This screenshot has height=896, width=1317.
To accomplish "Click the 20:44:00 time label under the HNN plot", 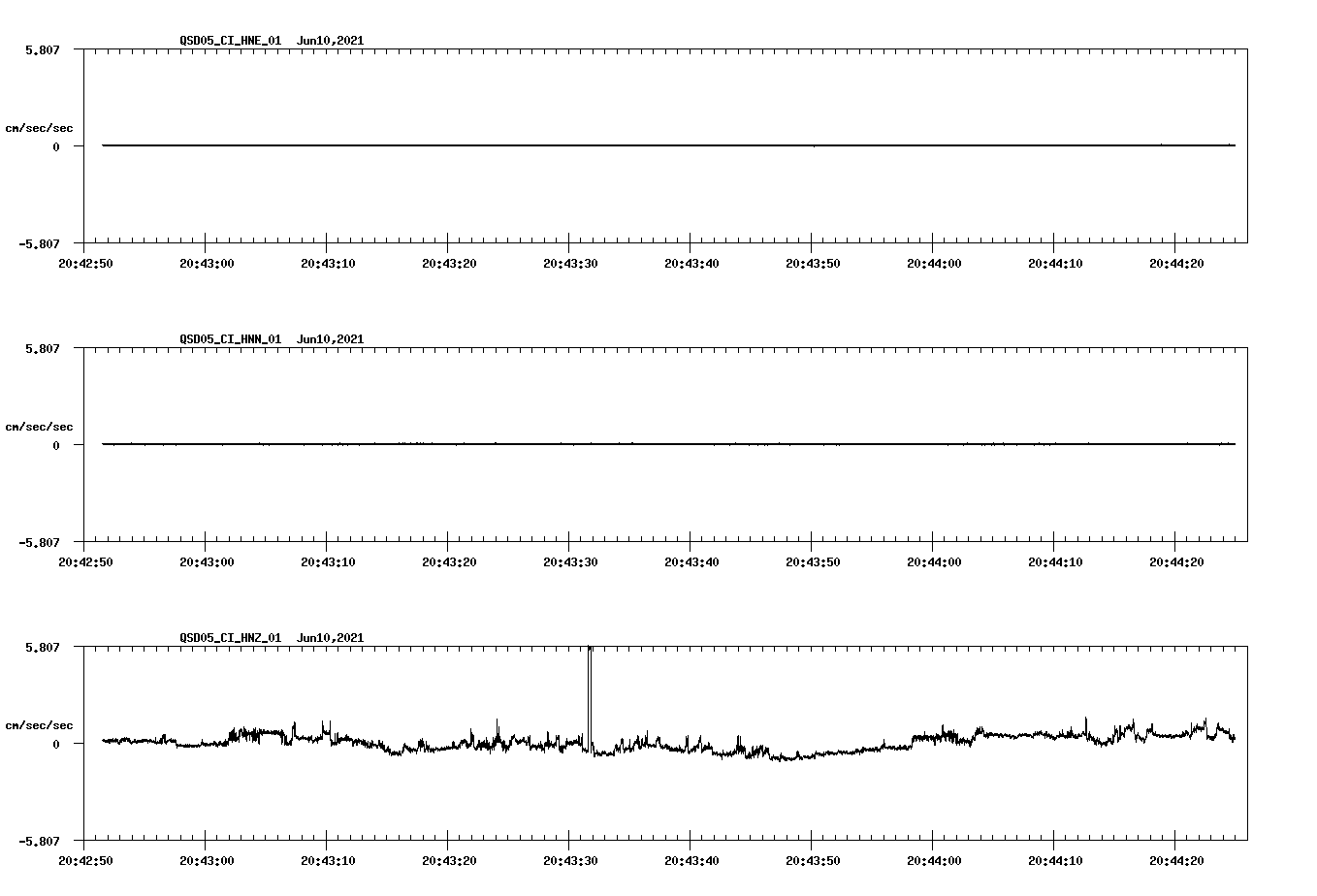I will [934, 561].
